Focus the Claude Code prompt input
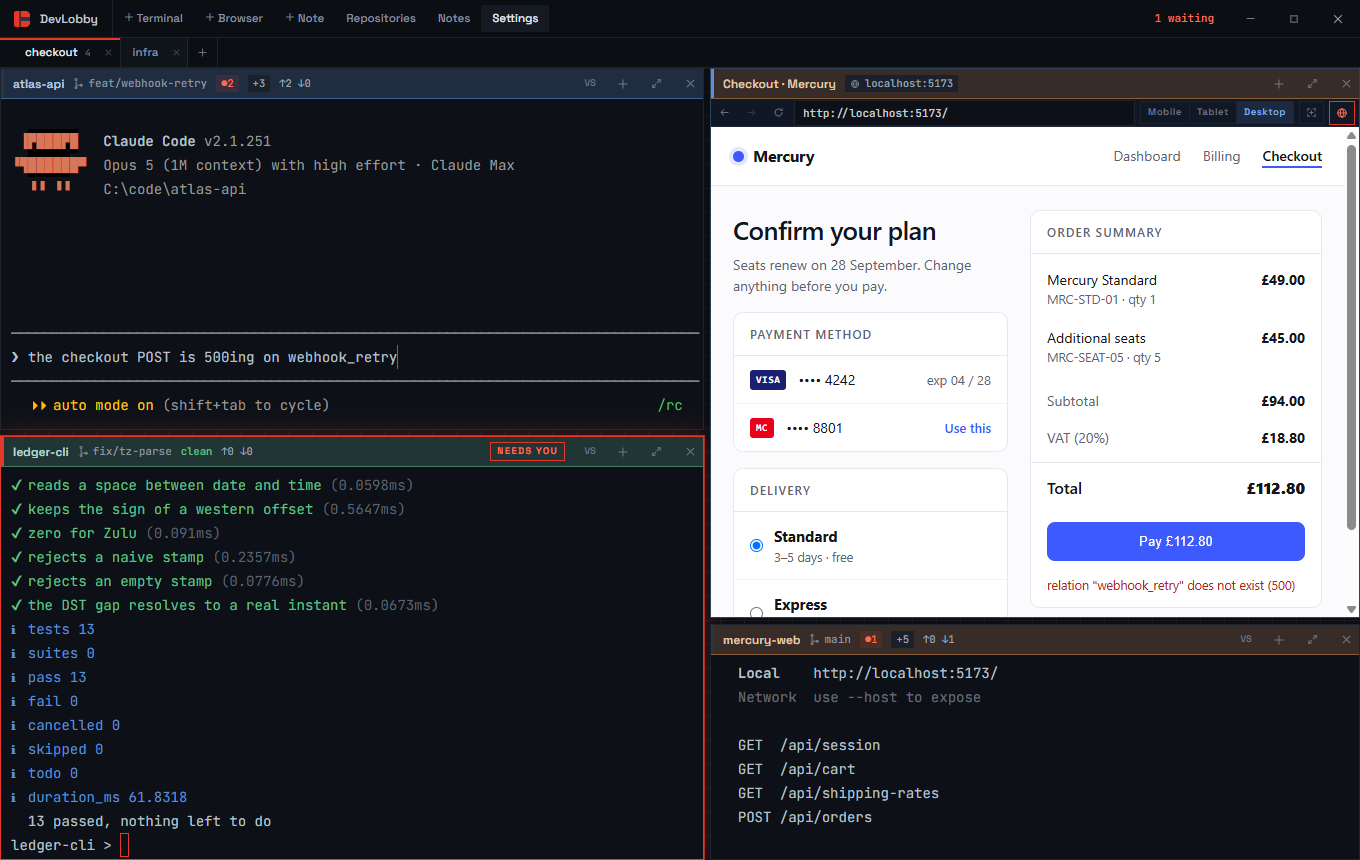Screen dimensions: 1360x860 click(x=355, y=357)
